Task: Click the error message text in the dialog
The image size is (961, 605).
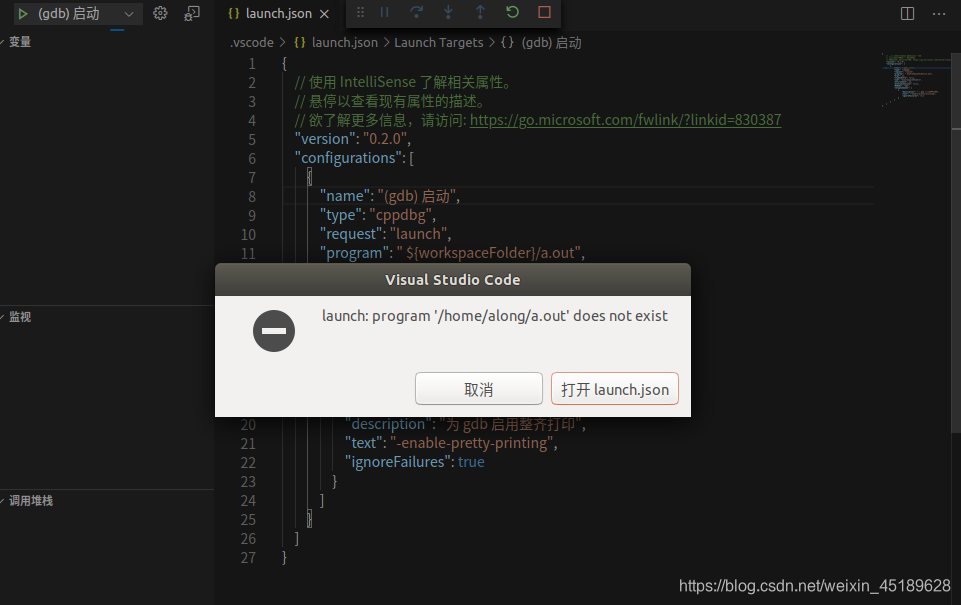Action: pos(495,316)
